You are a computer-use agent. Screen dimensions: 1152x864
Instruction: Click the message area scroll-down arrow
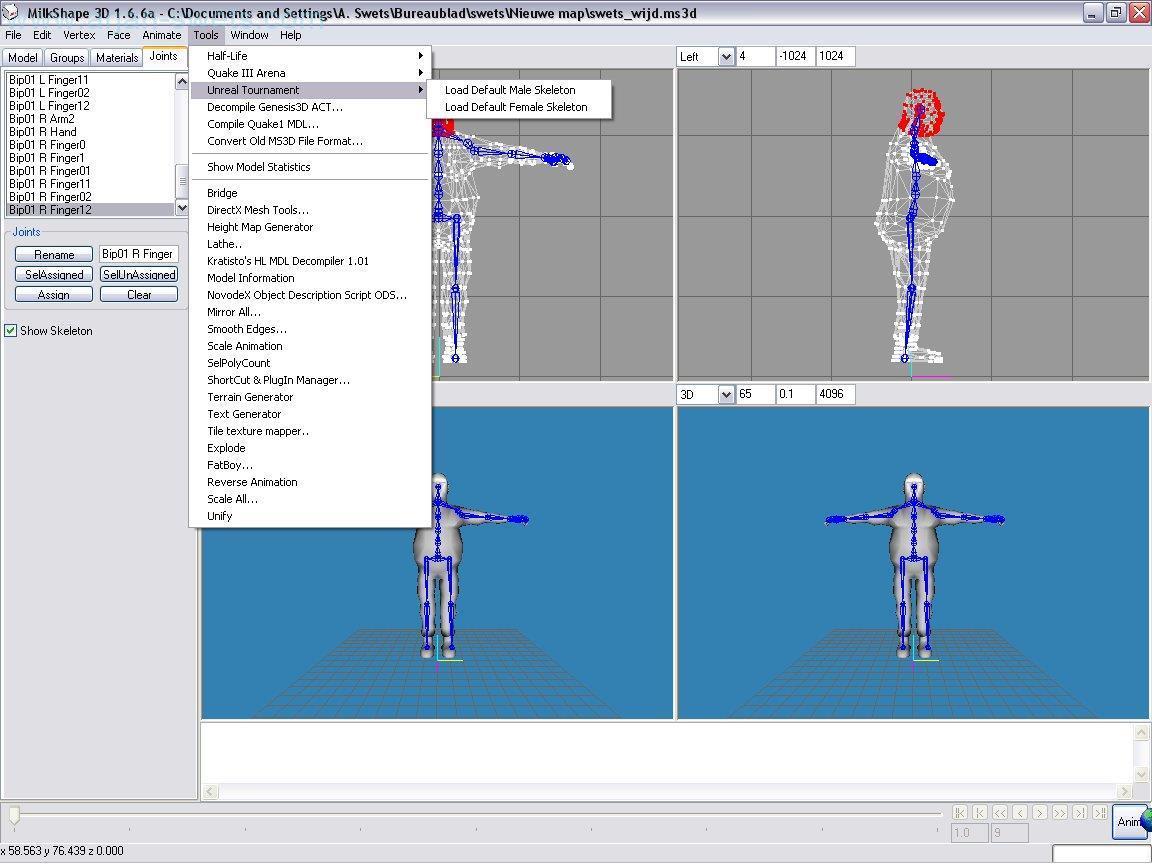tap(1141, 774)
